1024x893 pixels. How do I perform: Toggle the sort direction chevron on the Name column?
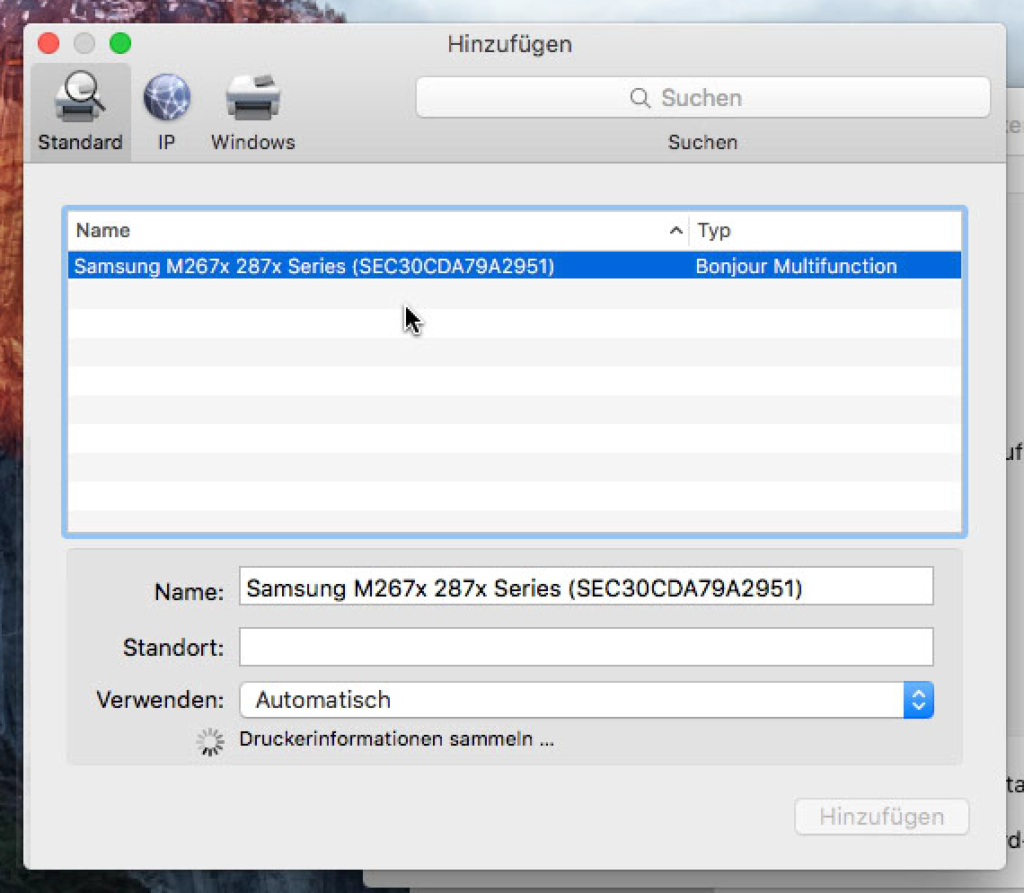[x=676, y=230]
